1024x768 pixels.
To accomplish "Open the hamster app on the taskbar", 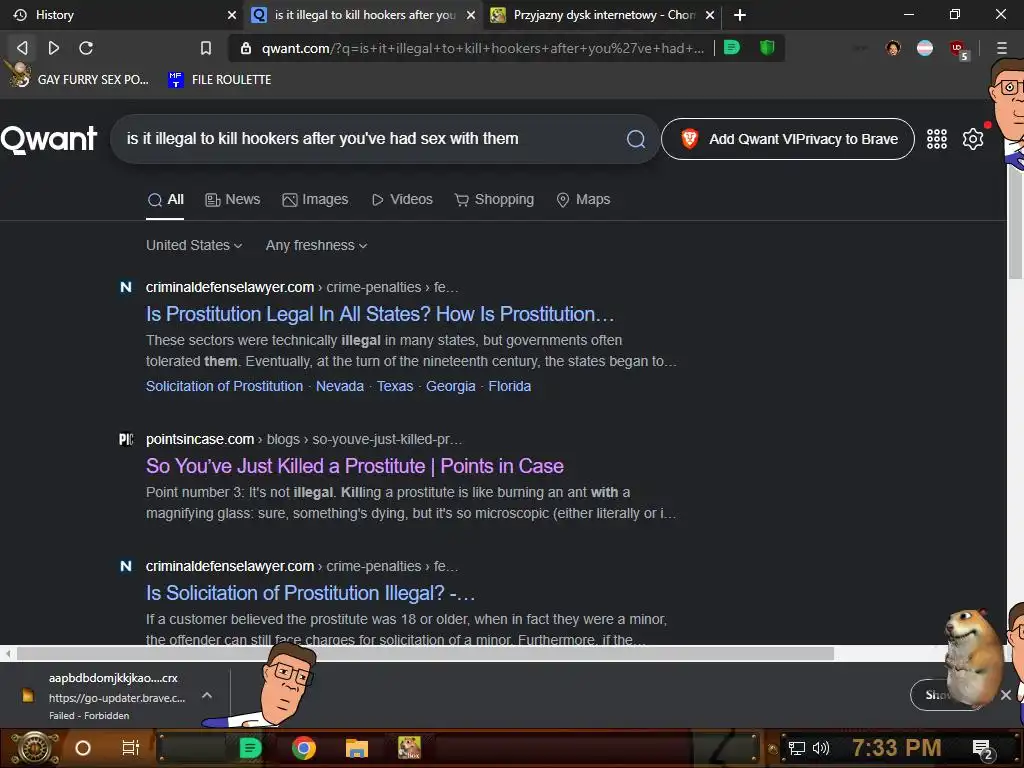I will 409,748.
